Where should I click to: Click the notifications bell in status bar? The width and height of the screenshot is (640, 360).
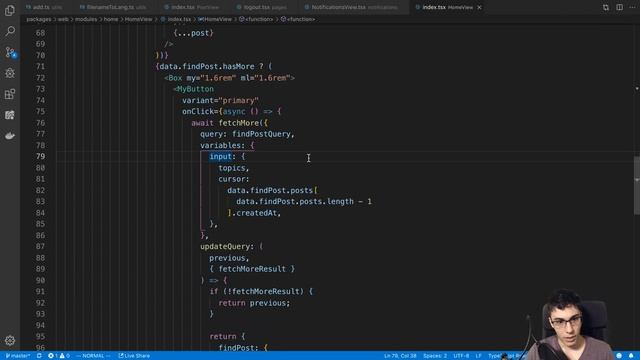pos(631,356)
